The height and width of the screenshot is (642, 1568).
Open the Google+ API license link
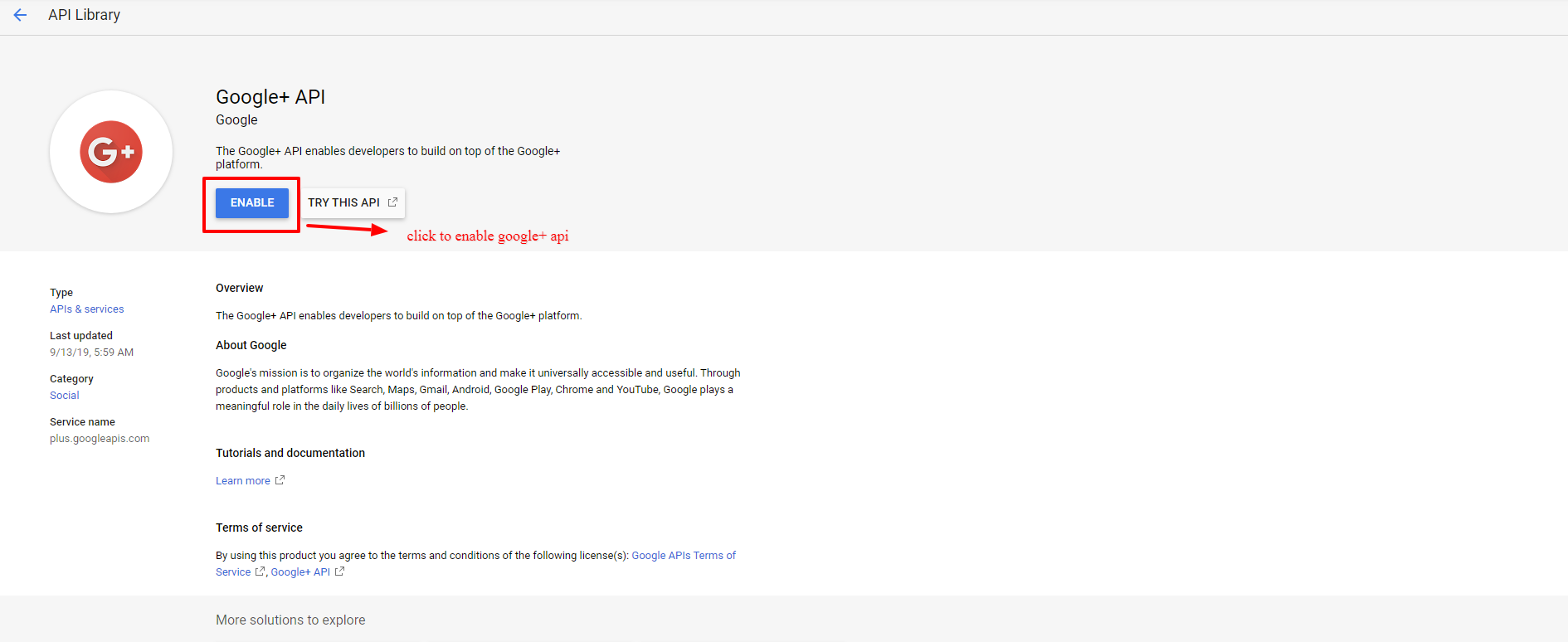click(x=300, y=572)
